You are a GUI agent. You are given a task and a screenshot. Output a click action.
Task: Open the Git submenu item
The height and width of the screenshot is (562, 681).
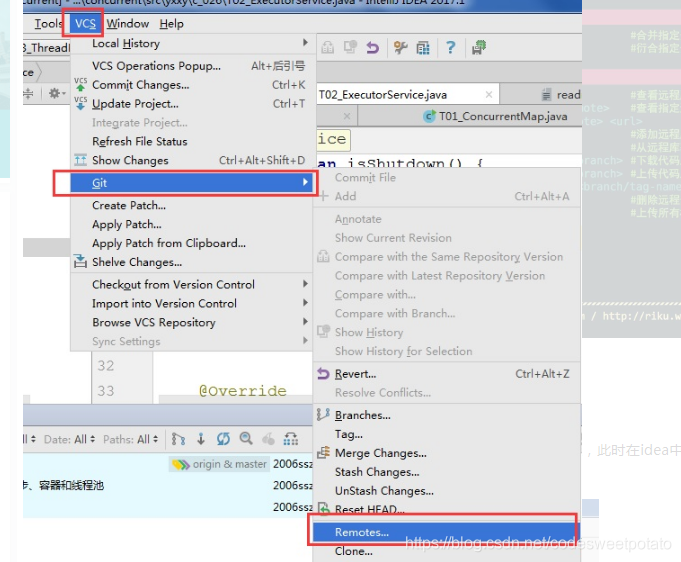[191, 183]
